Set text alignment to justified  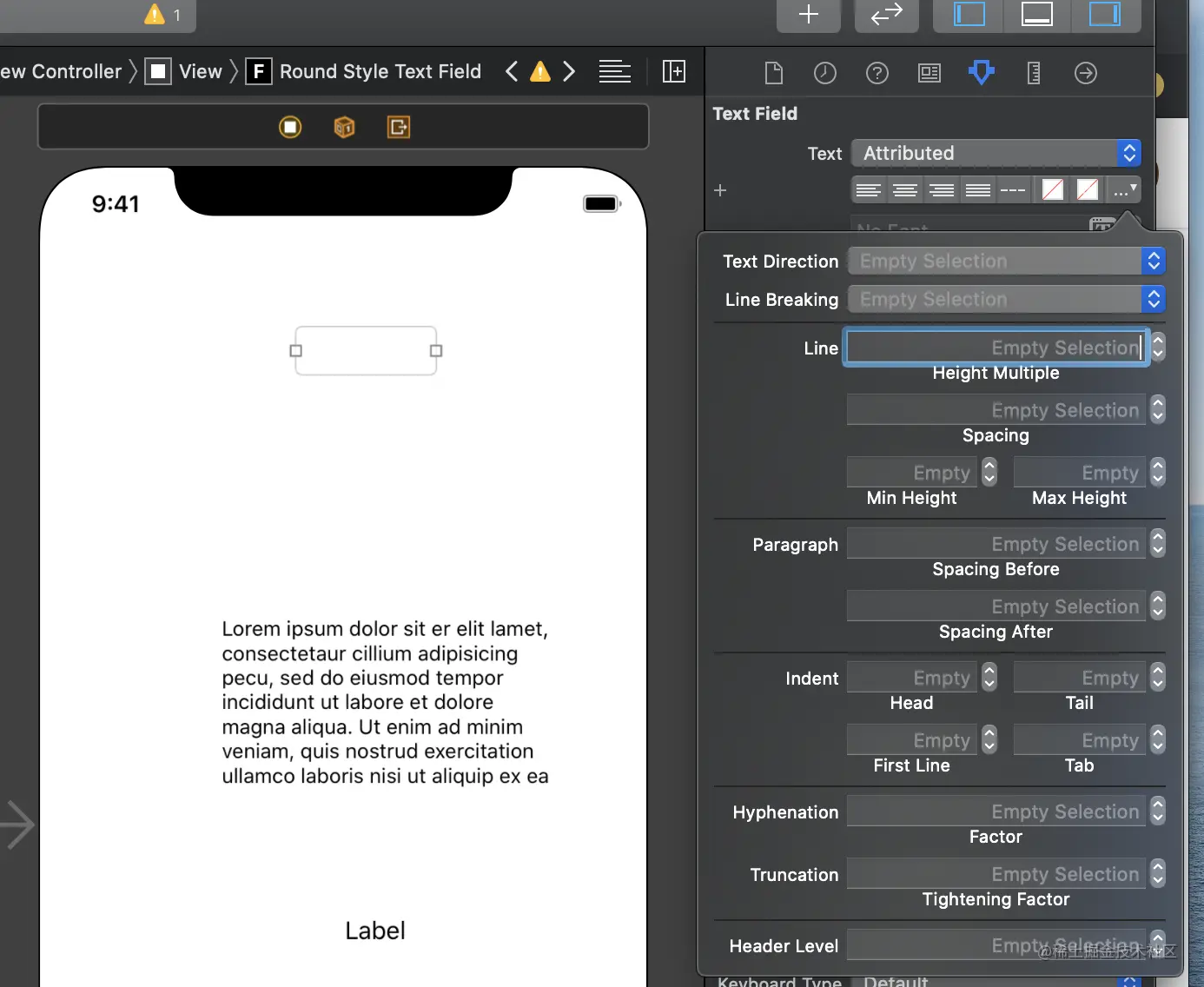tap(978, 189)
